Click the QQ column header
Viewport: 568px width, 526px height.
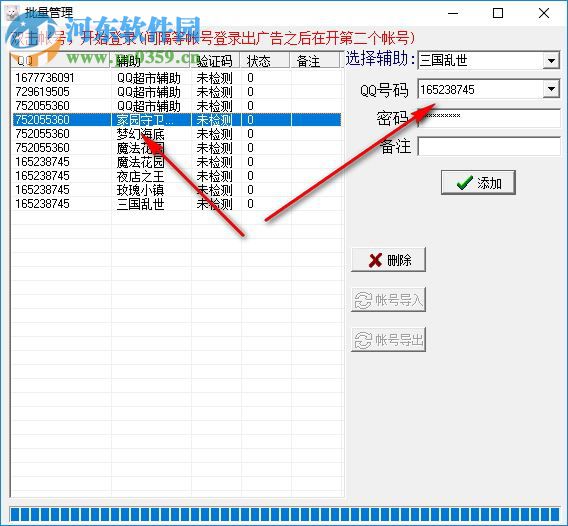click(x=60, y=60)
